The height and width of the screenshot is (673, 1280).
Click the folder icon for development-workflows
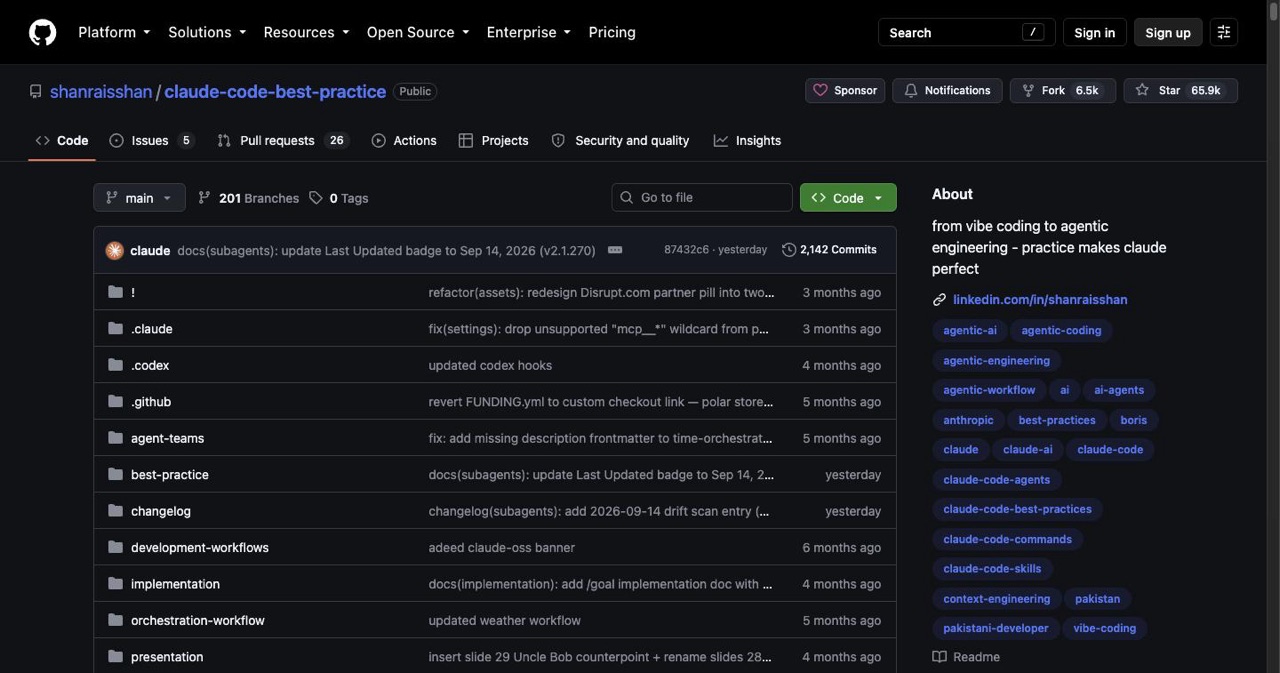pyautogui.click(x=115, y=547)
